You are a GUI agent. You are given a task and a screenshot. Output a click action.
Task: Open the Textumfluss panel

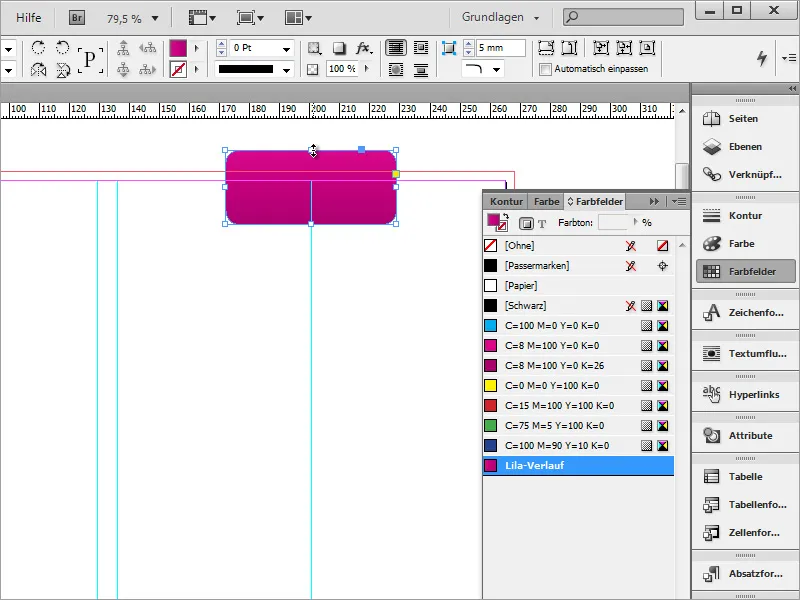745,353
